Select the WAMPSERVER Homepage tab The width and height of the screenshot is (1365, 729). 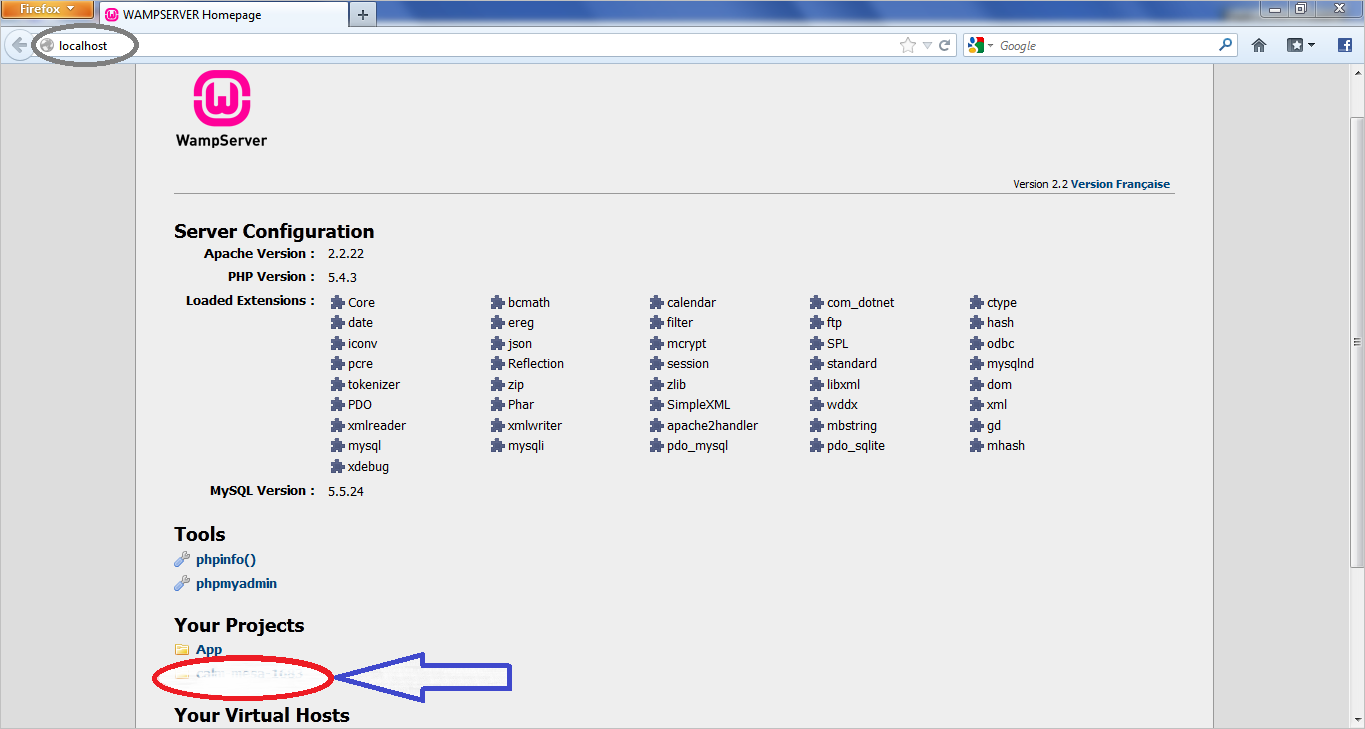coord(223,15)
